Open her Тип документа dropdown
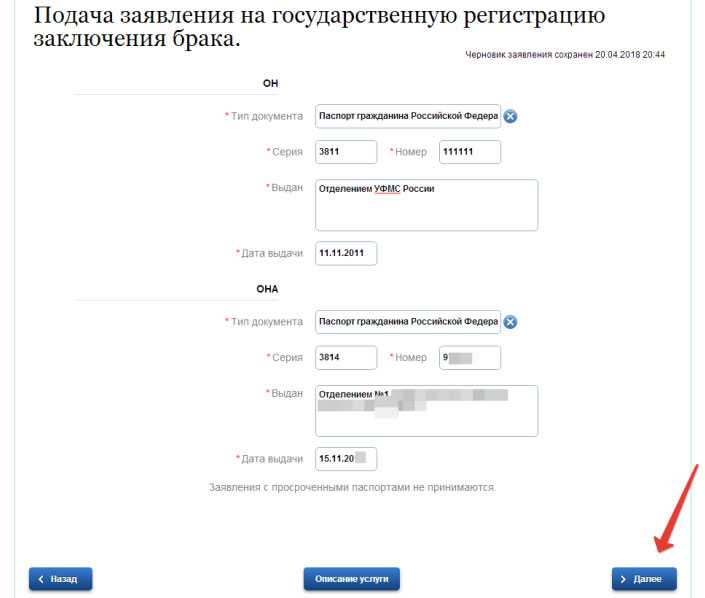This screenshot has width=705, height=598. tap(408, 322)
